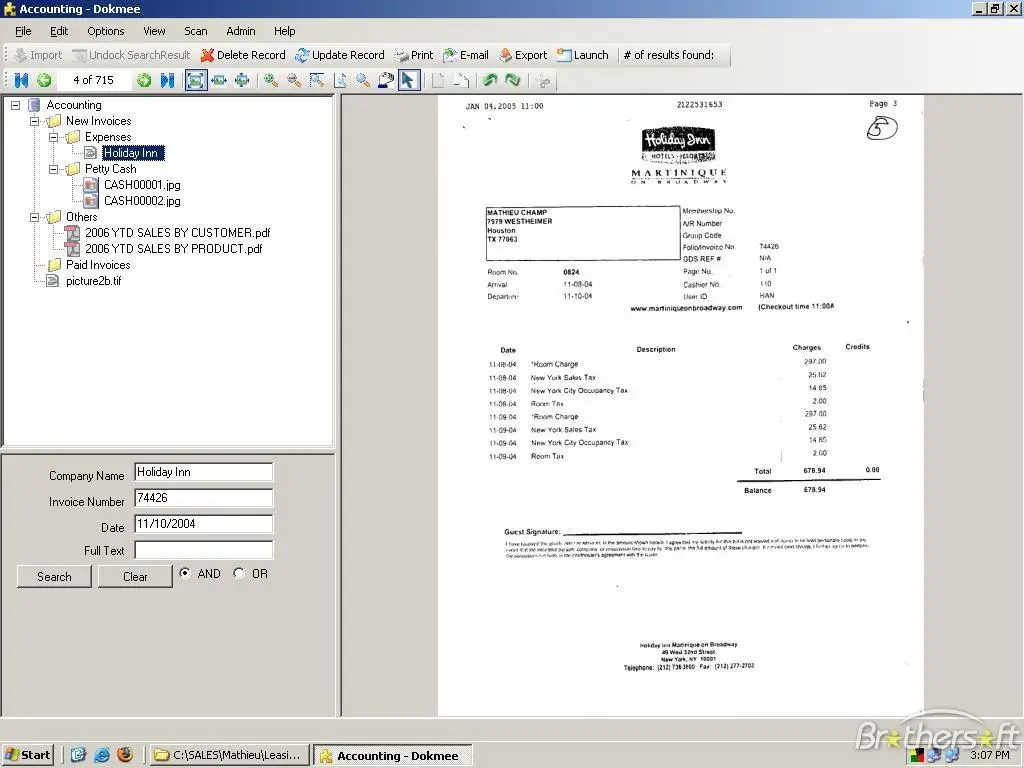Select CASH00001.jpg in the tree

pyautogui.click(x=142, y=185)
